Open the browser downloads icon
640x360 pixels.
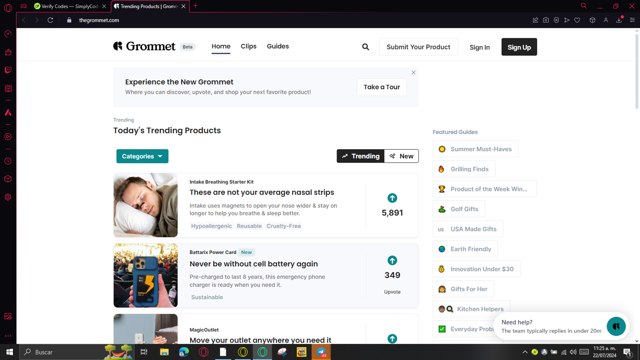[619, 20]
